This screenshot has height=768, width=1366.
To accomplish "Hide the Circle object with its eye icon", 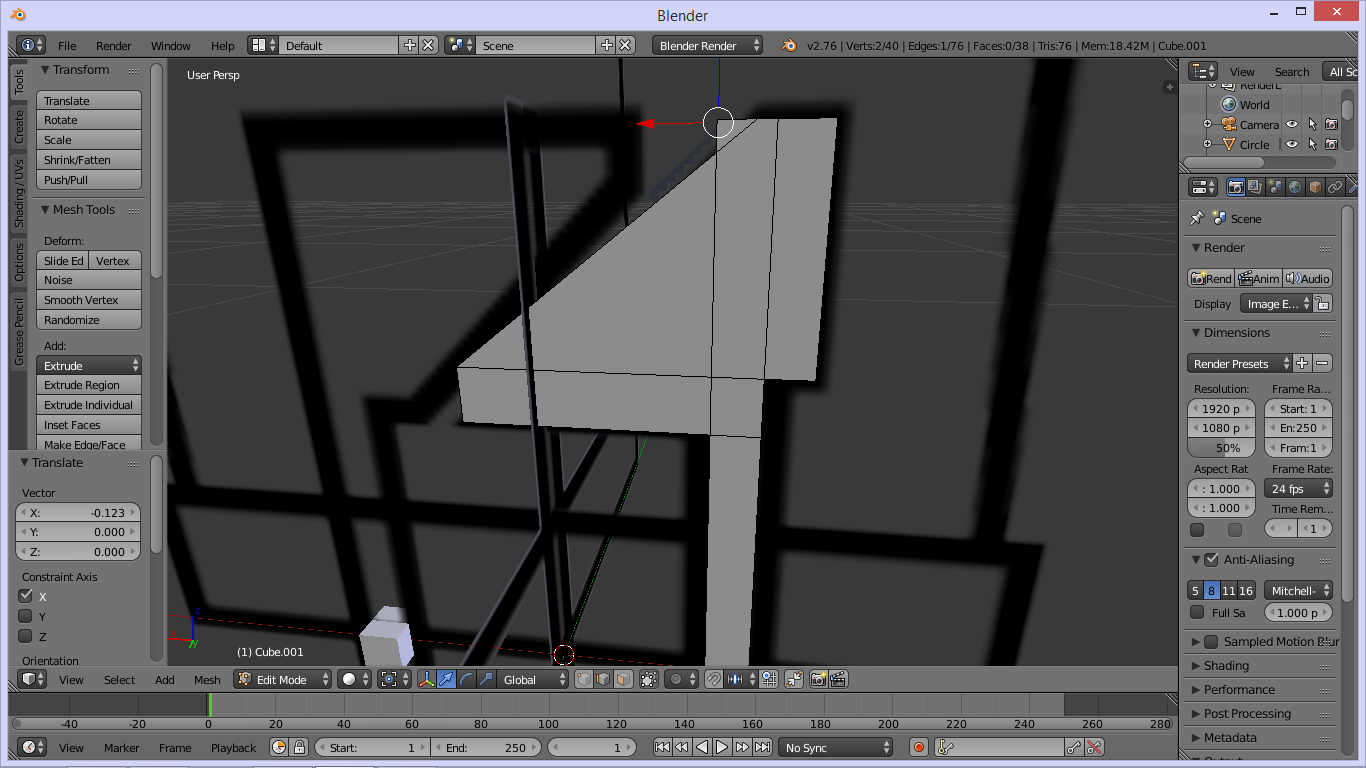I will [x=1292, y=144].
